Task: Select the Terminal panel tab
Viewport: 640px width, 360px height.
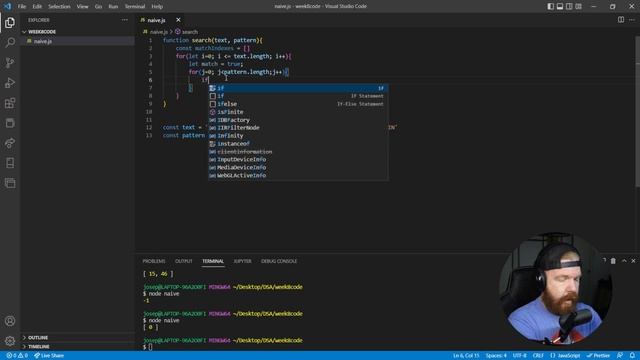Action: click(x=213, y=261)
